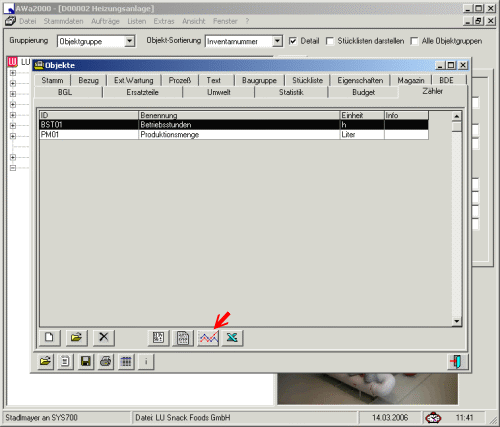Switch to the Statistik tab
This screenshot has height=427, width=500.
[291, 92]
